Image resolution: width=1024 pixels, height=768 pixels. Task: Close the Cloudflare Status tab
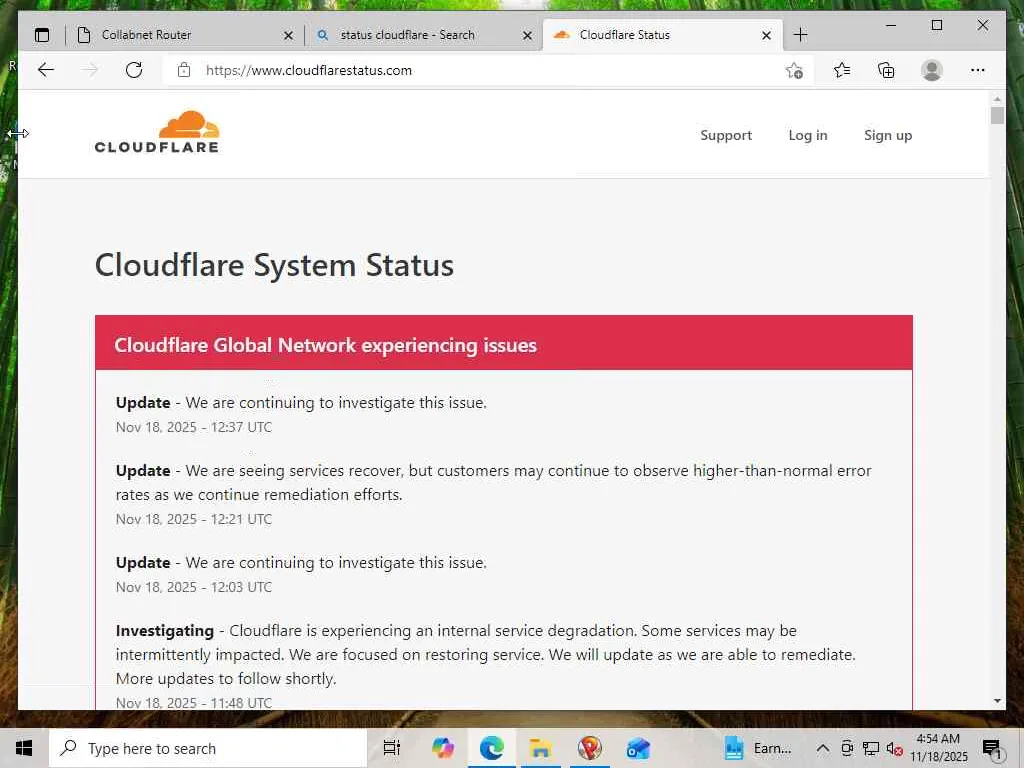pos(767,35)
